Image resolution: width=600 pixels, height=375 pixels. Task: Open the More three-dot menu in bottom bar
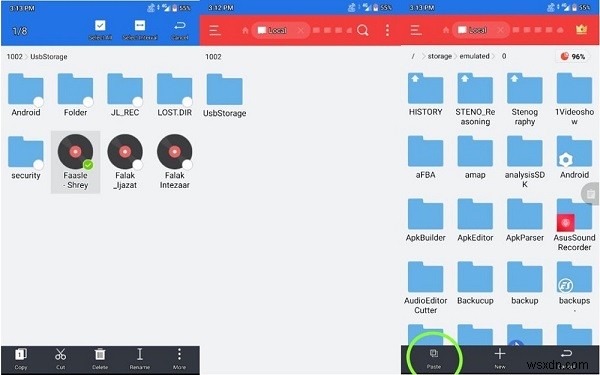[179, 359]
